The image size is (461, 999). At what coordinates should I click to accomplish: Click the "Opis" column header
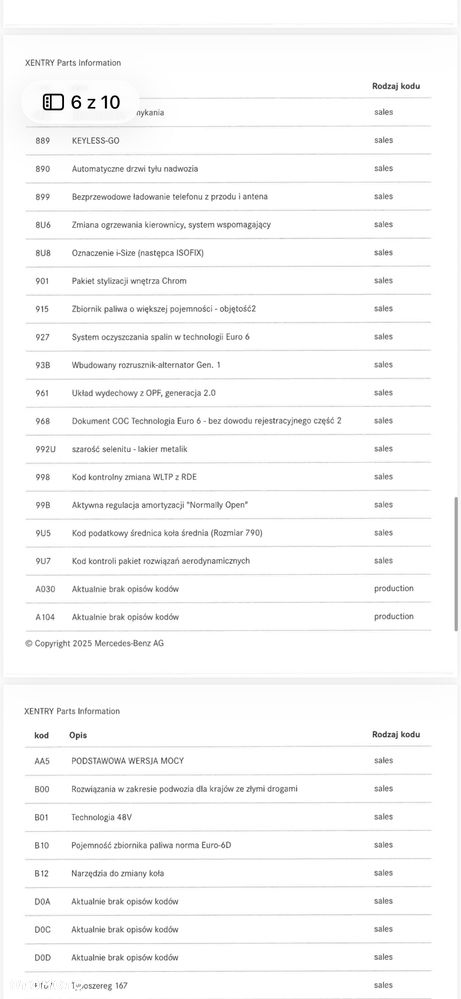(78, 735)
